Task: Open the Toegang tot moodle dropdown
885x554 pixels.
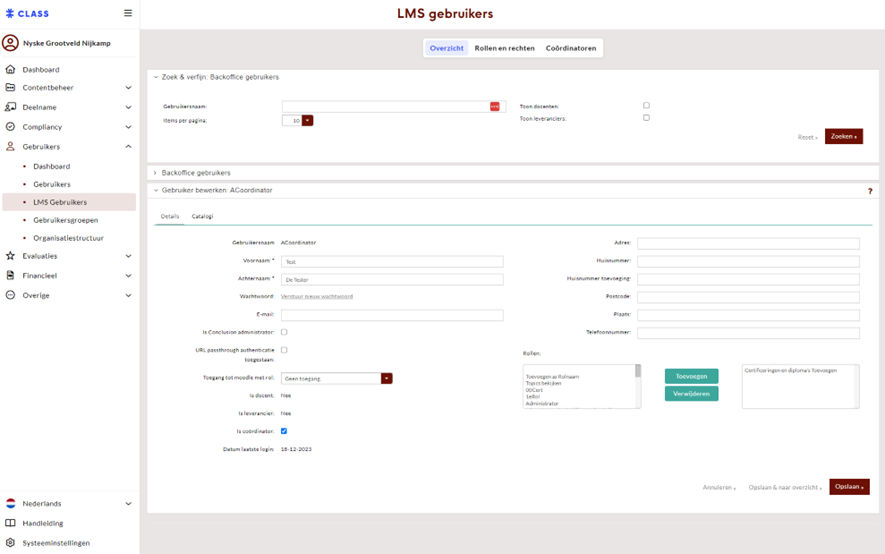Action: point(386,379)
